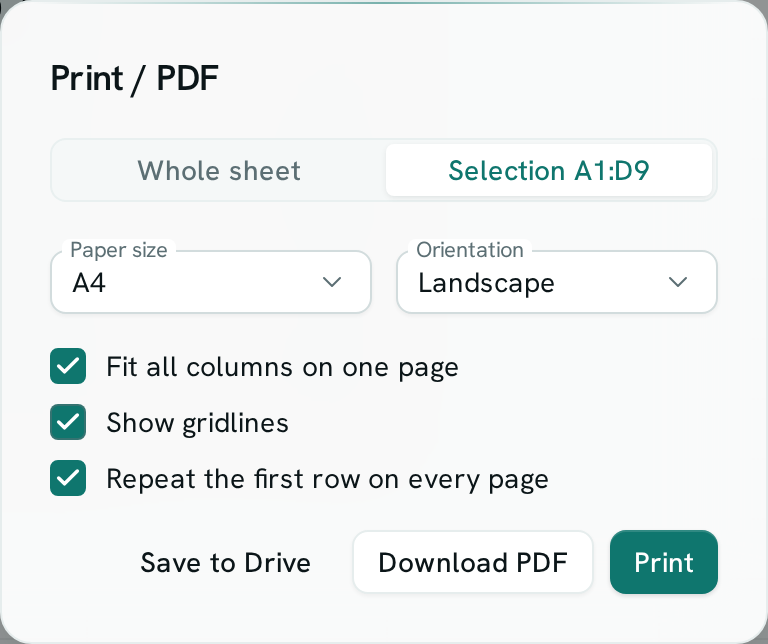This screenshot has width=768, height=644.
Task: Click the Download PDF button
Action: (x=473, y=562)
